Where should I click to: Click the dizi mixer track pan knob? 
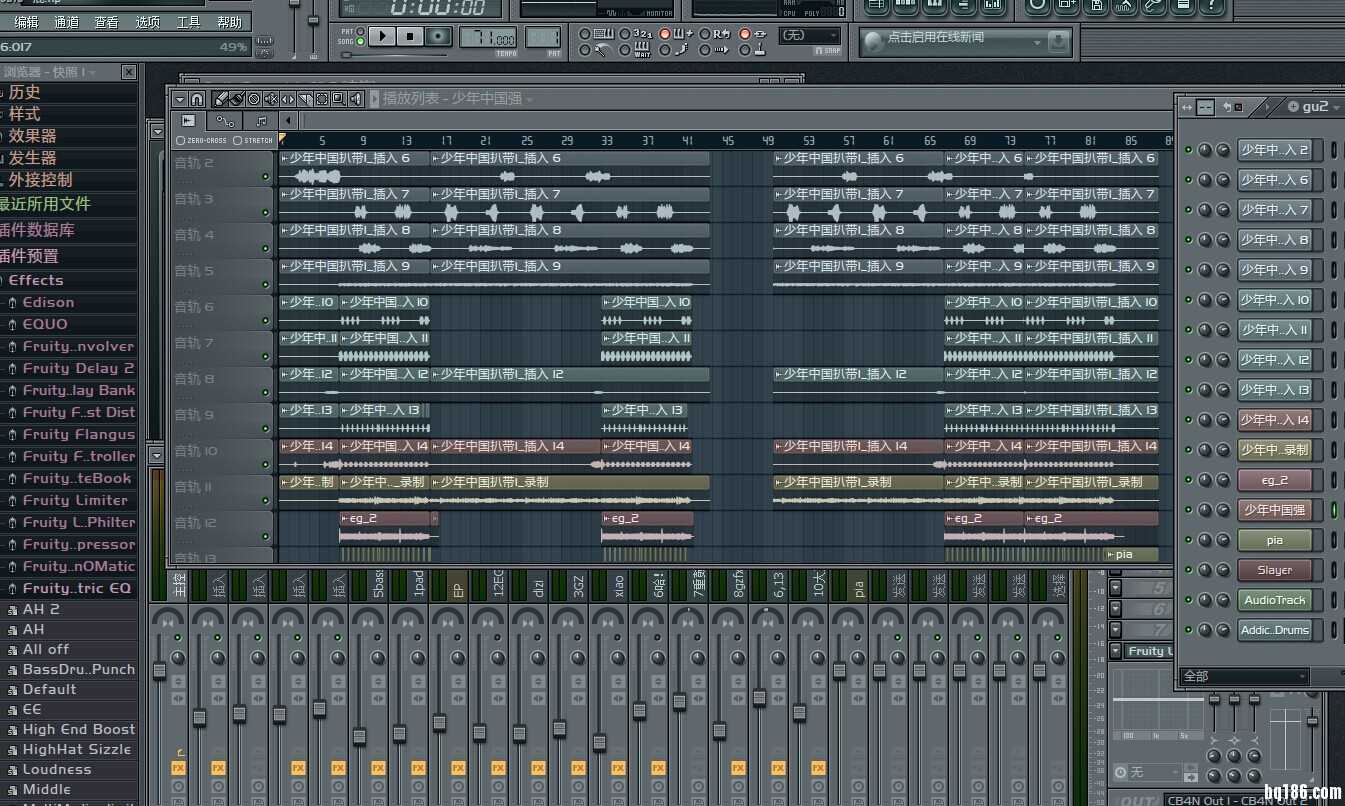538,657
